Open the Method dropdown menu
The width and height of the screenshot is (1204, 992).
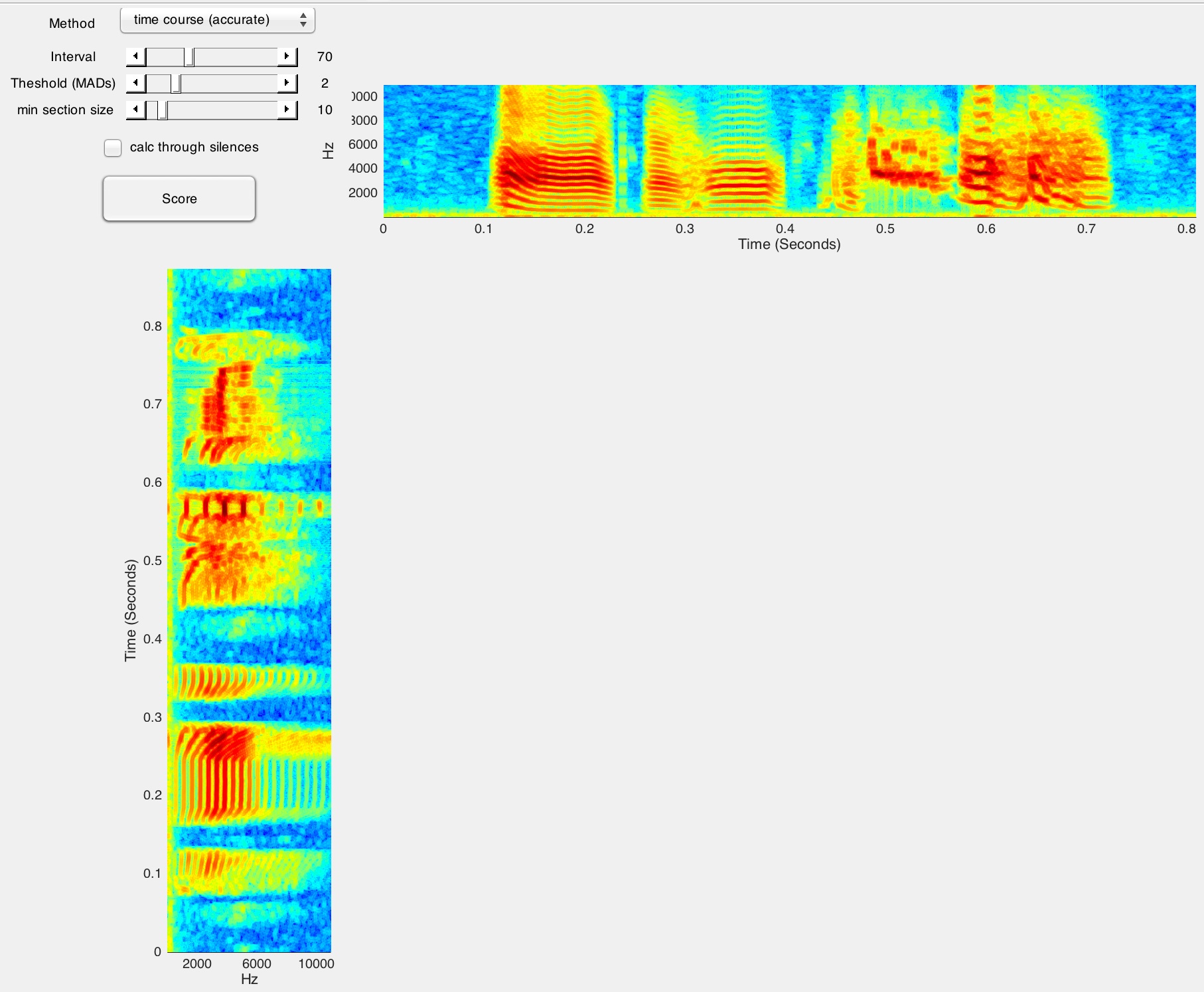216,20
